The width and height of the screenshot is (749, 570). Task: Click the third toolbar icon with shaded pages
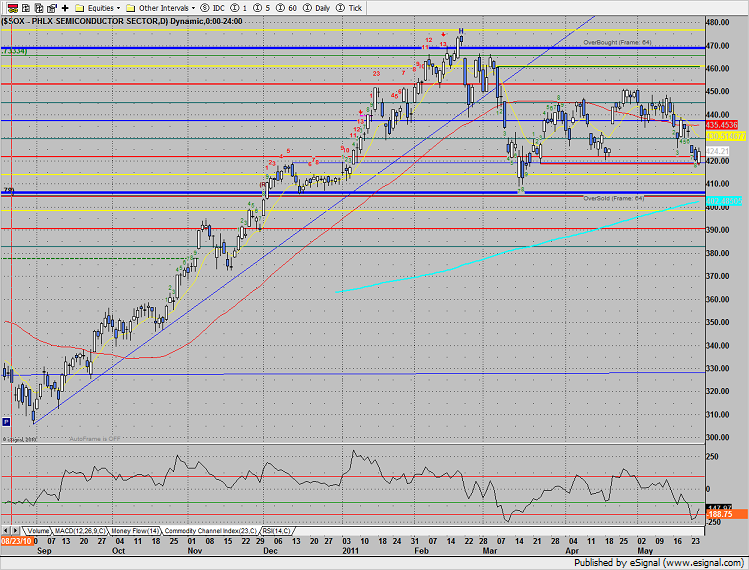(x=39, y=8)
